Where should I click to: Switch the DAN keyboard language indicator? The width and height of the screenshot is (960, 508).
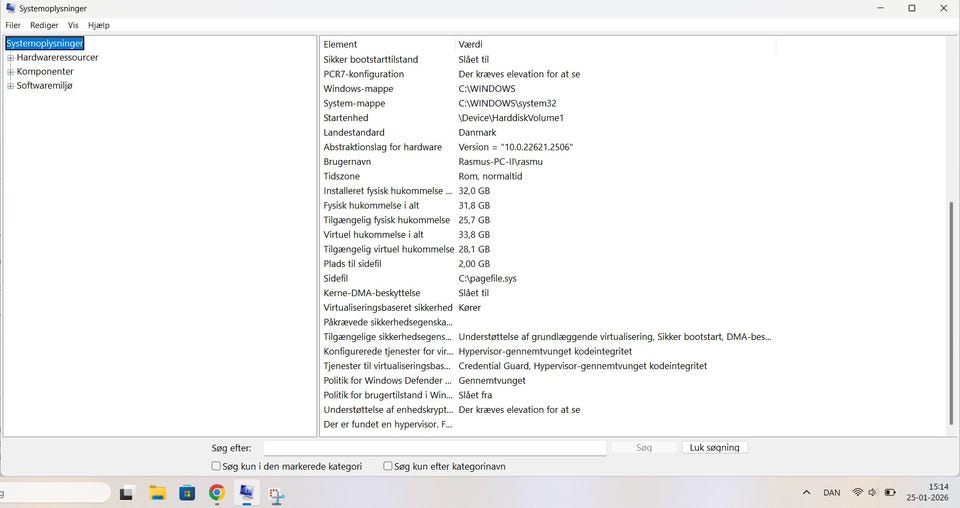coord(831,493)
